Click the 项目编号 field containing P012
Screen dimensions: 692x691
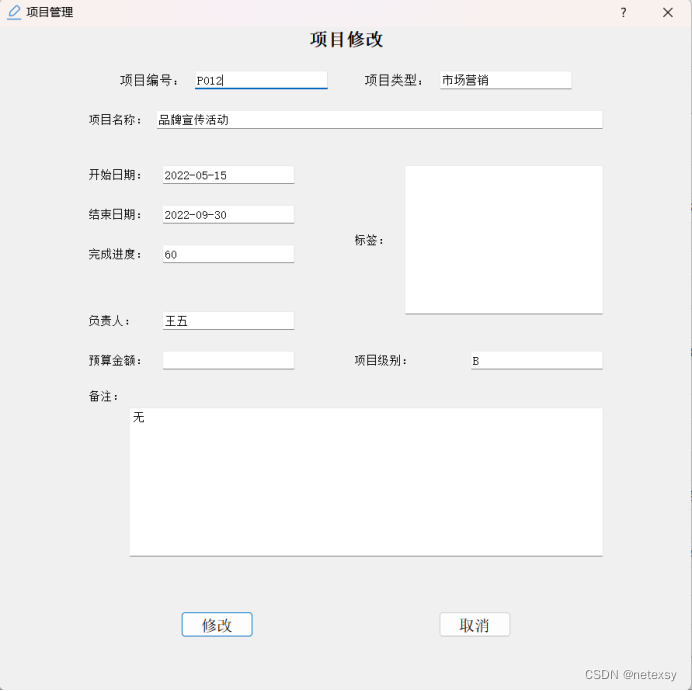(x=261, y=80)
